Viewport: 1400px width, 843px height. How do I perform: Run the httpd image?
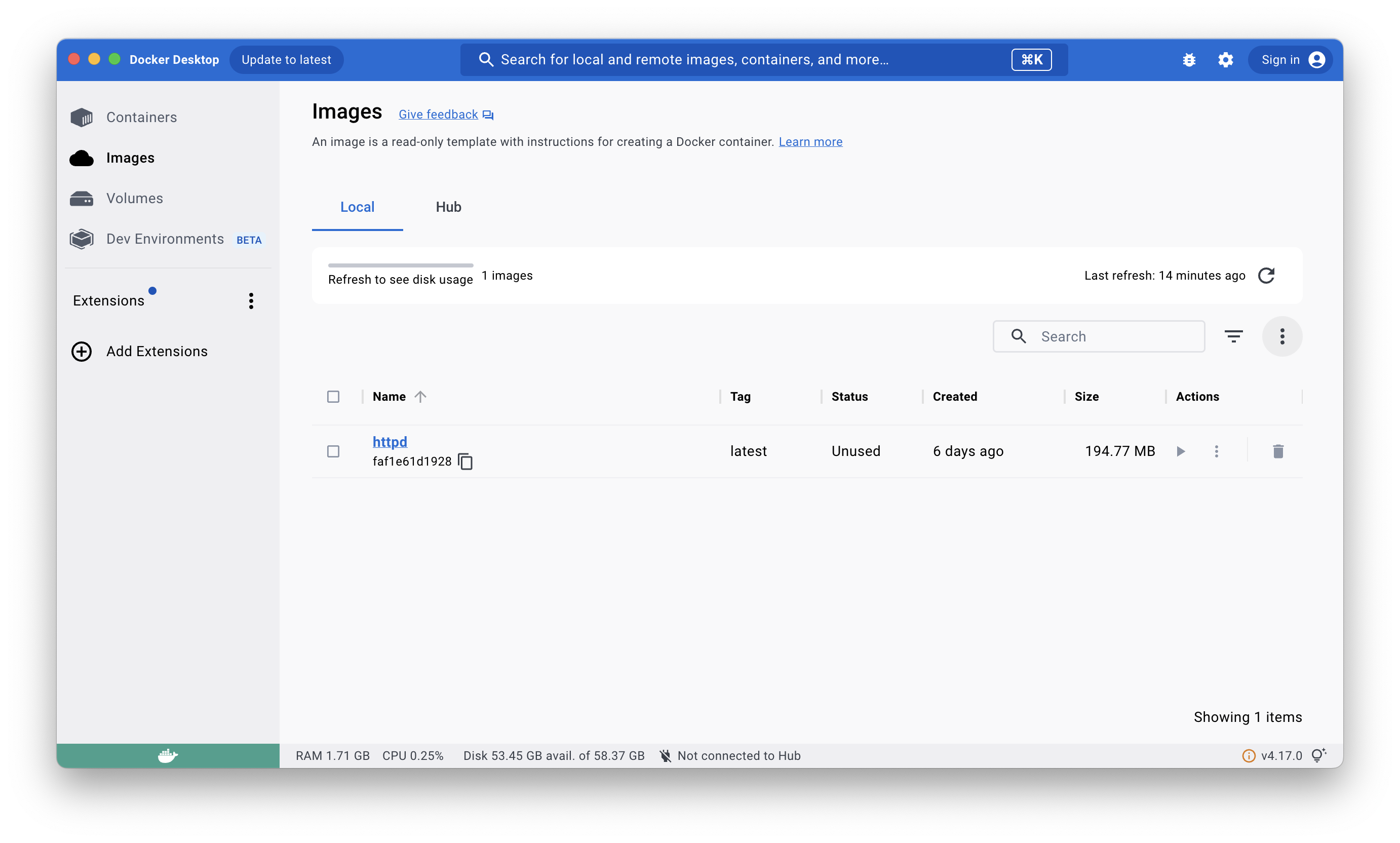click(x=1180, y=451)
